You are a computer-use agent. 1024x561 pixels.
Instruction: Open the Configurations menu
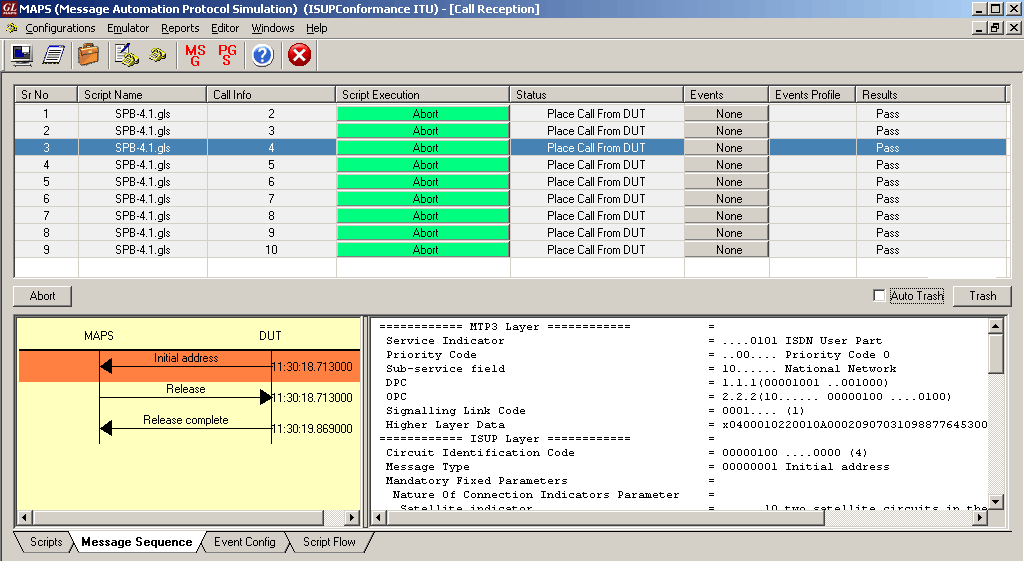tap(60, 28)
